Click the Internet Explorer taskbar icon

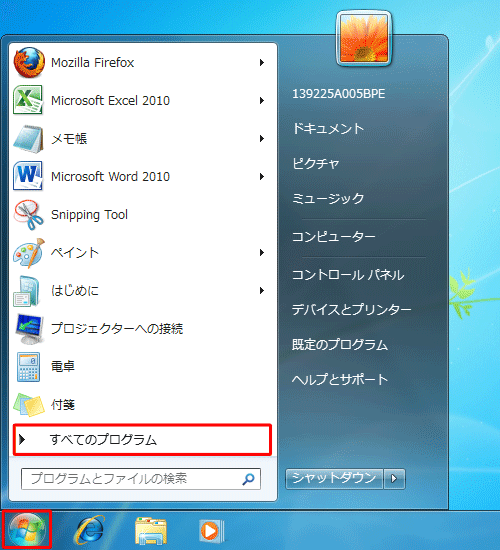pos(90,530)
